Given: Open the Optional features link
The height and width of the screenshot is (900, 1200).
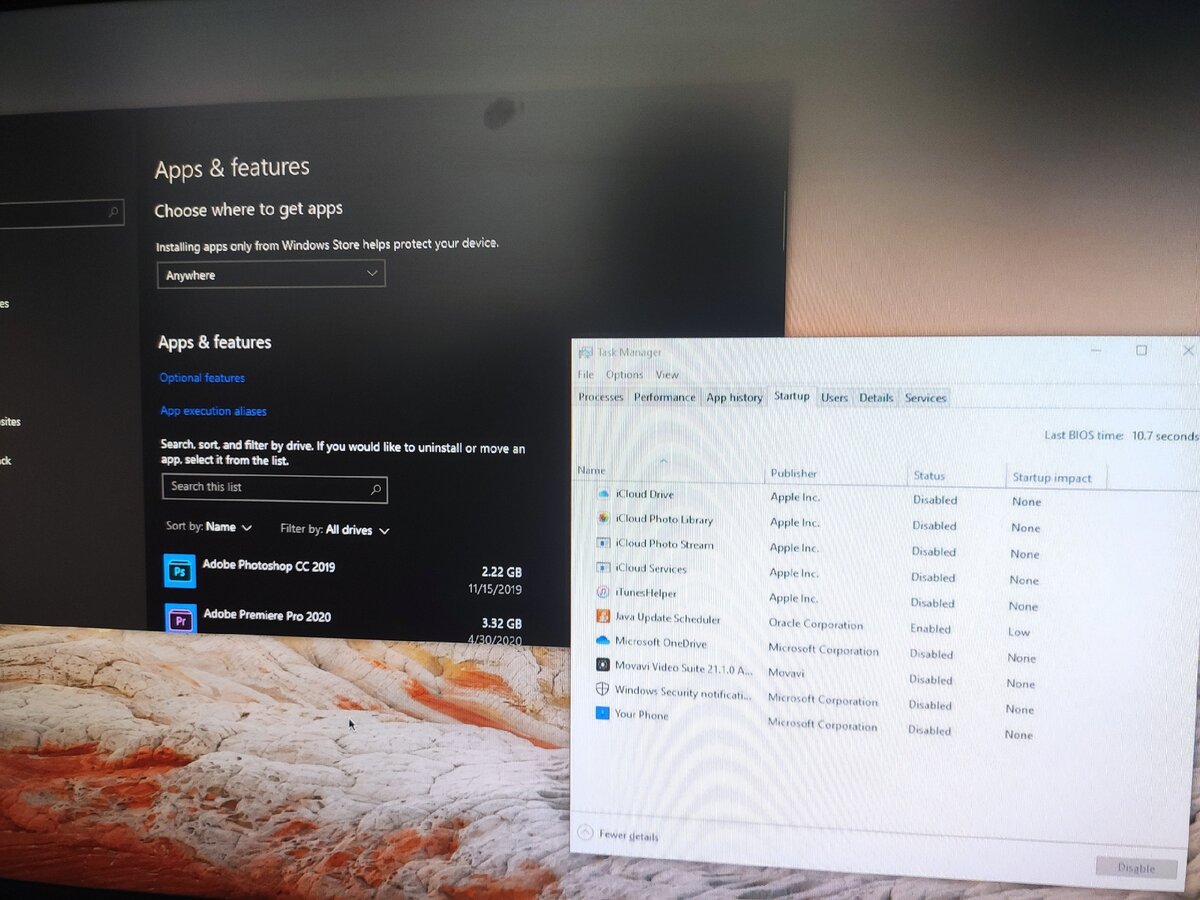Looking at the screenshot, I should coord(202,378).
